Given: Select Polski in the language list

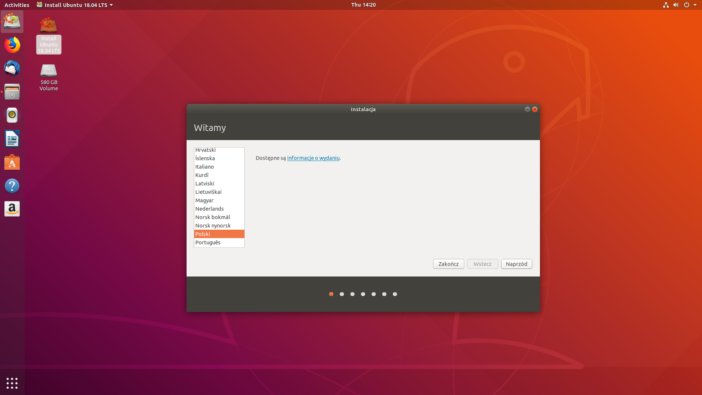Looking at the screenshot, I should (x=219, y=234).
